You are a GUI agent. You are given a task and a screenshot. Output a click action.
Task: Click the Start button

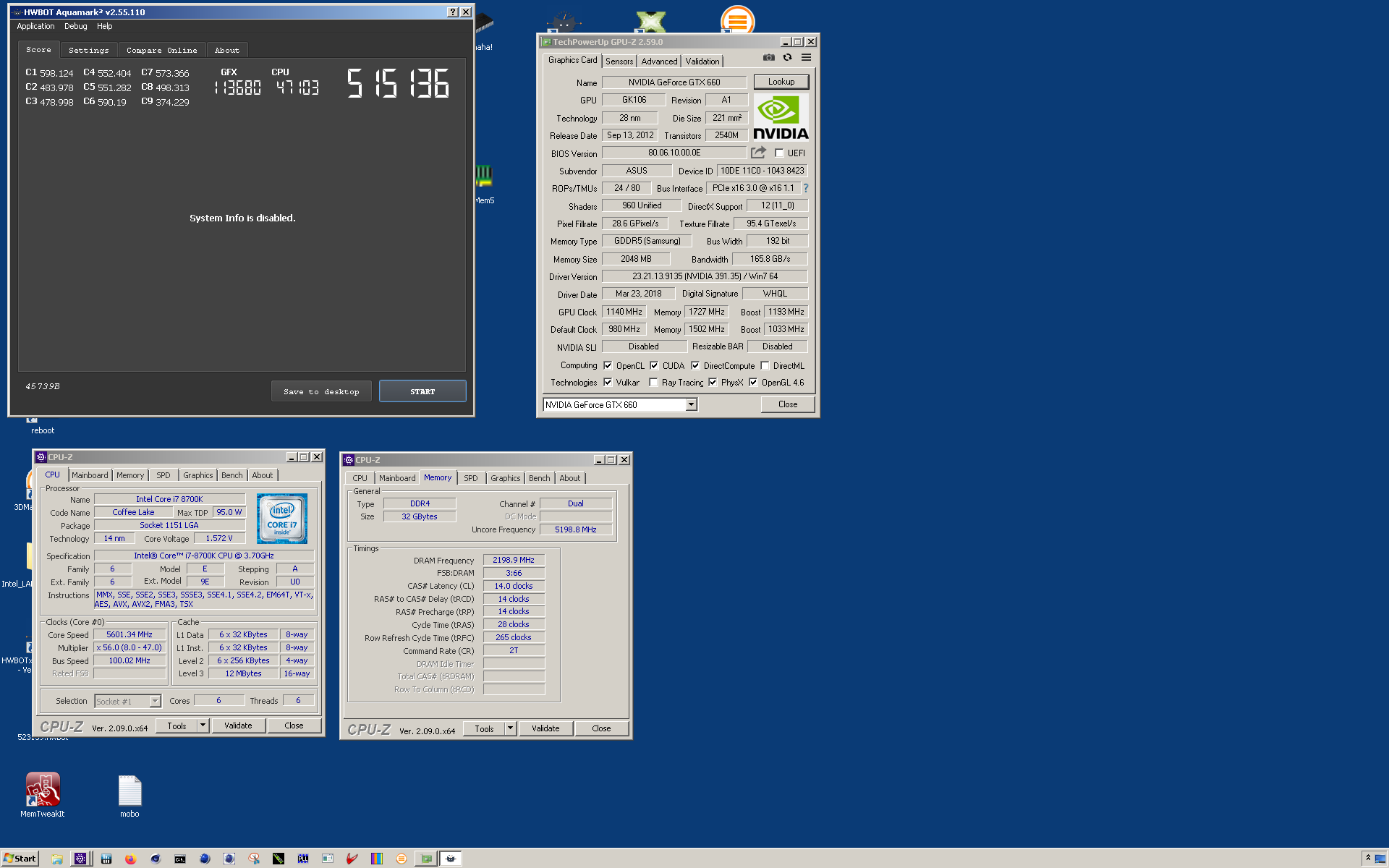[20, 859]
